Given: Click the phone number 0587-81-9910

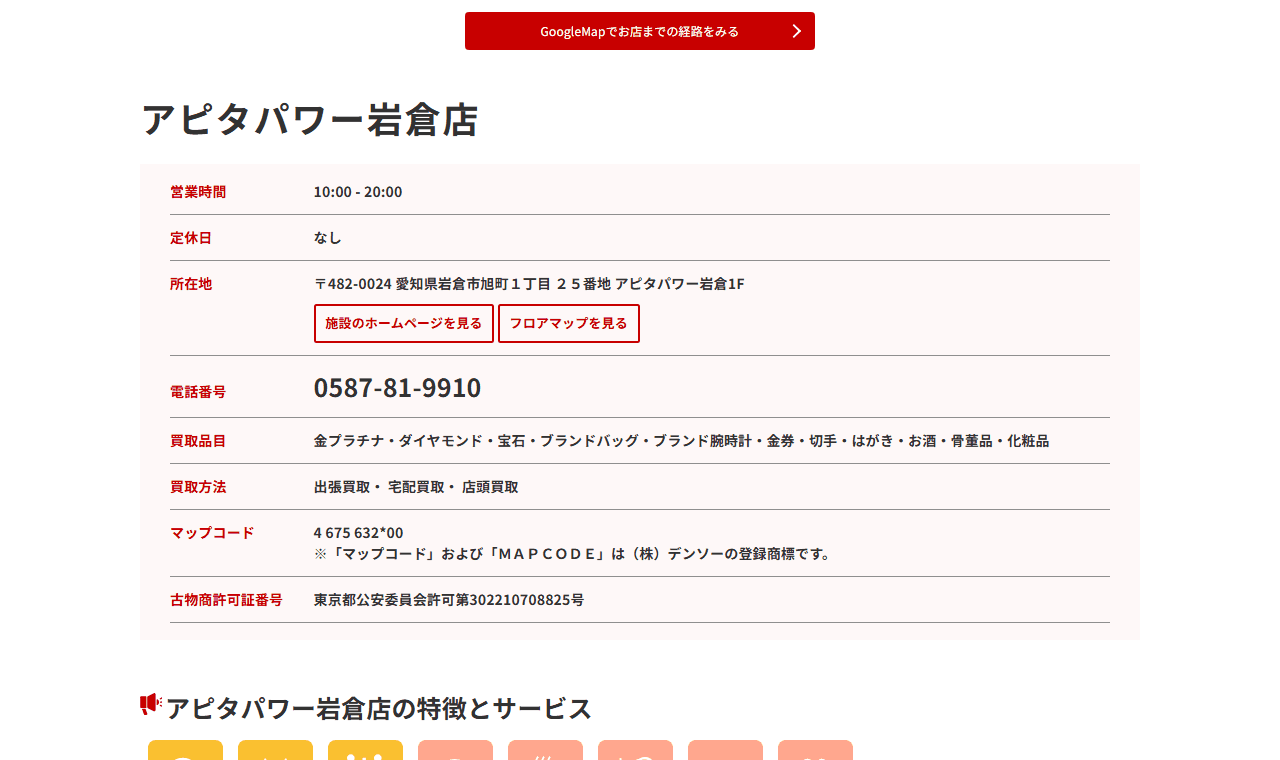Looking at the screenshot, I should tap(397, 388).
